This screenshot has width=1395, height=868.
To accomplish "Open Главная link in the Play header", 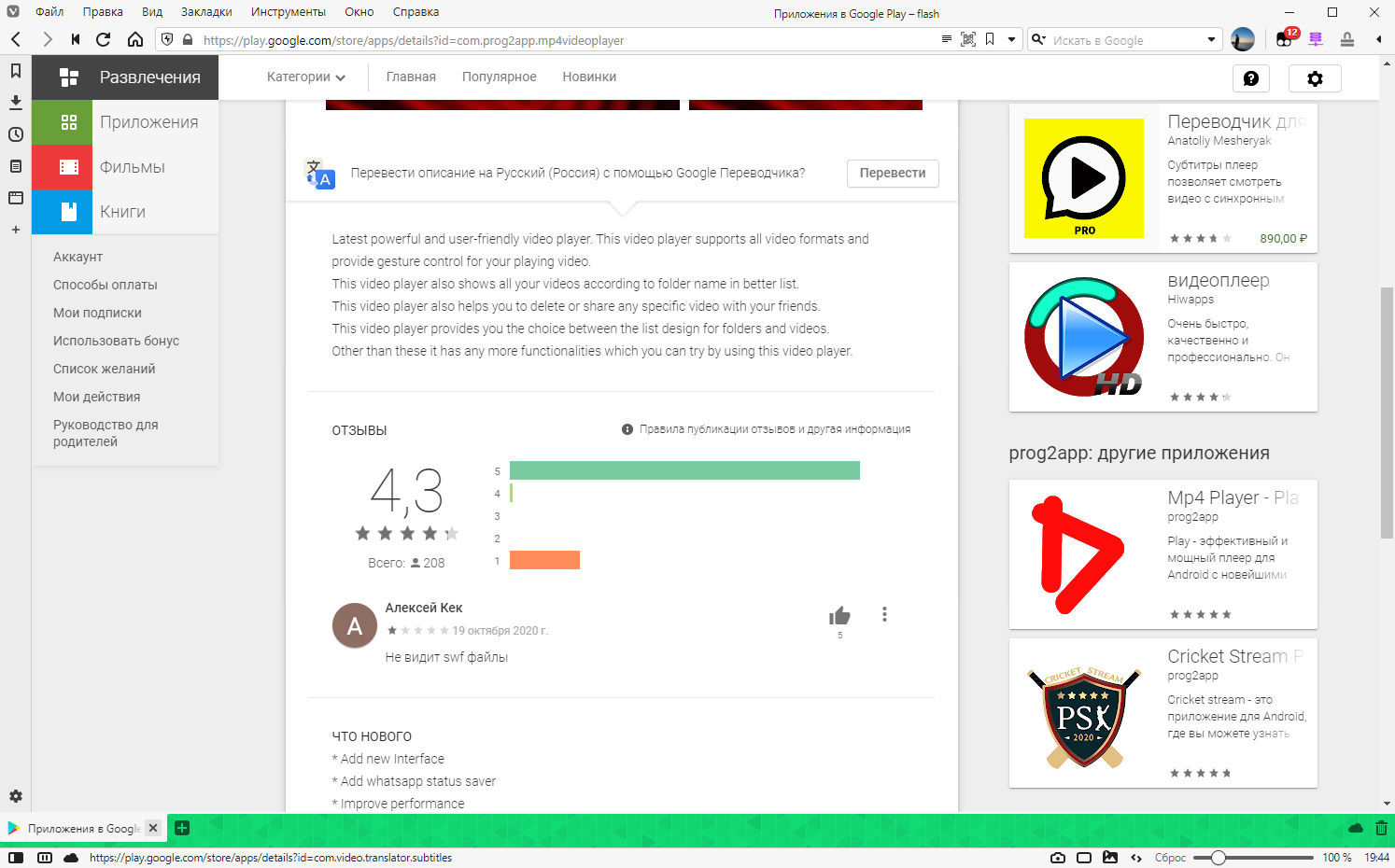I will pos(411,77).
